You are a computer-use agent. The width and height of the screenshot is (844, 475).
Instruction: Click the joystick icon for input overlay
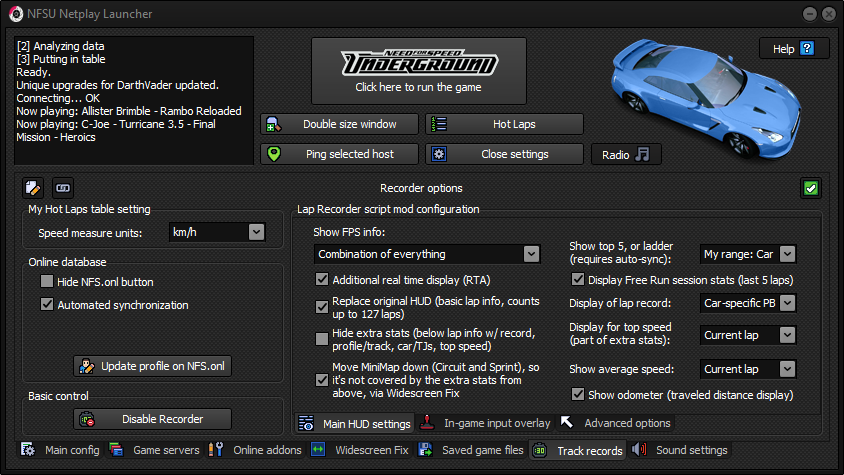pyautogui.click(x=427, y=423)
